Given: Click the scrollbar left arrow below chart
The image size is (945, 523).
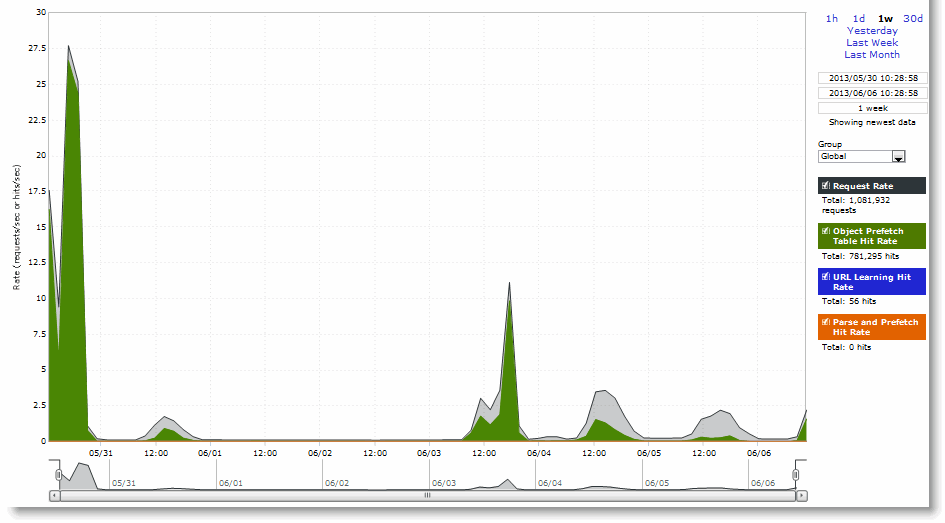Looking at the screenshot, I should click(x=55, y=496).
